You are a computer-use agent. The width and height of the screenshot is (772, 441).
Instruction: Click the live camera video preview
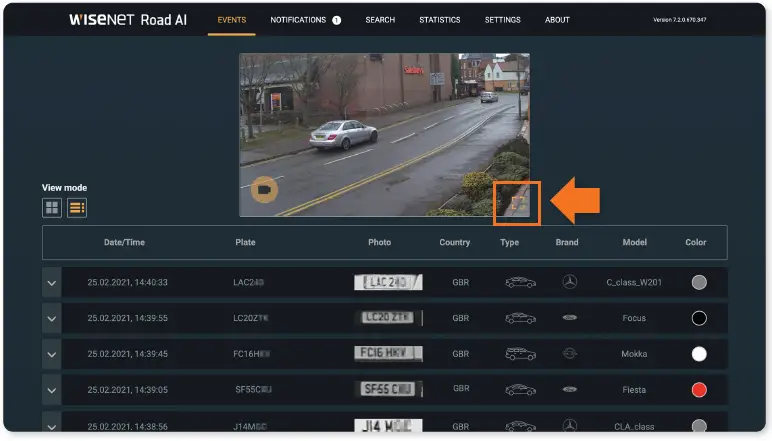coord(385,134)
